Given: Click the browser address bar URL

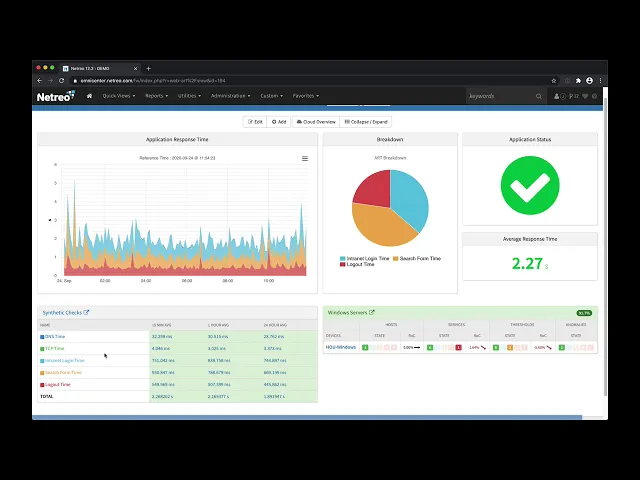Looking at the screenshot, I should [153, 81].
